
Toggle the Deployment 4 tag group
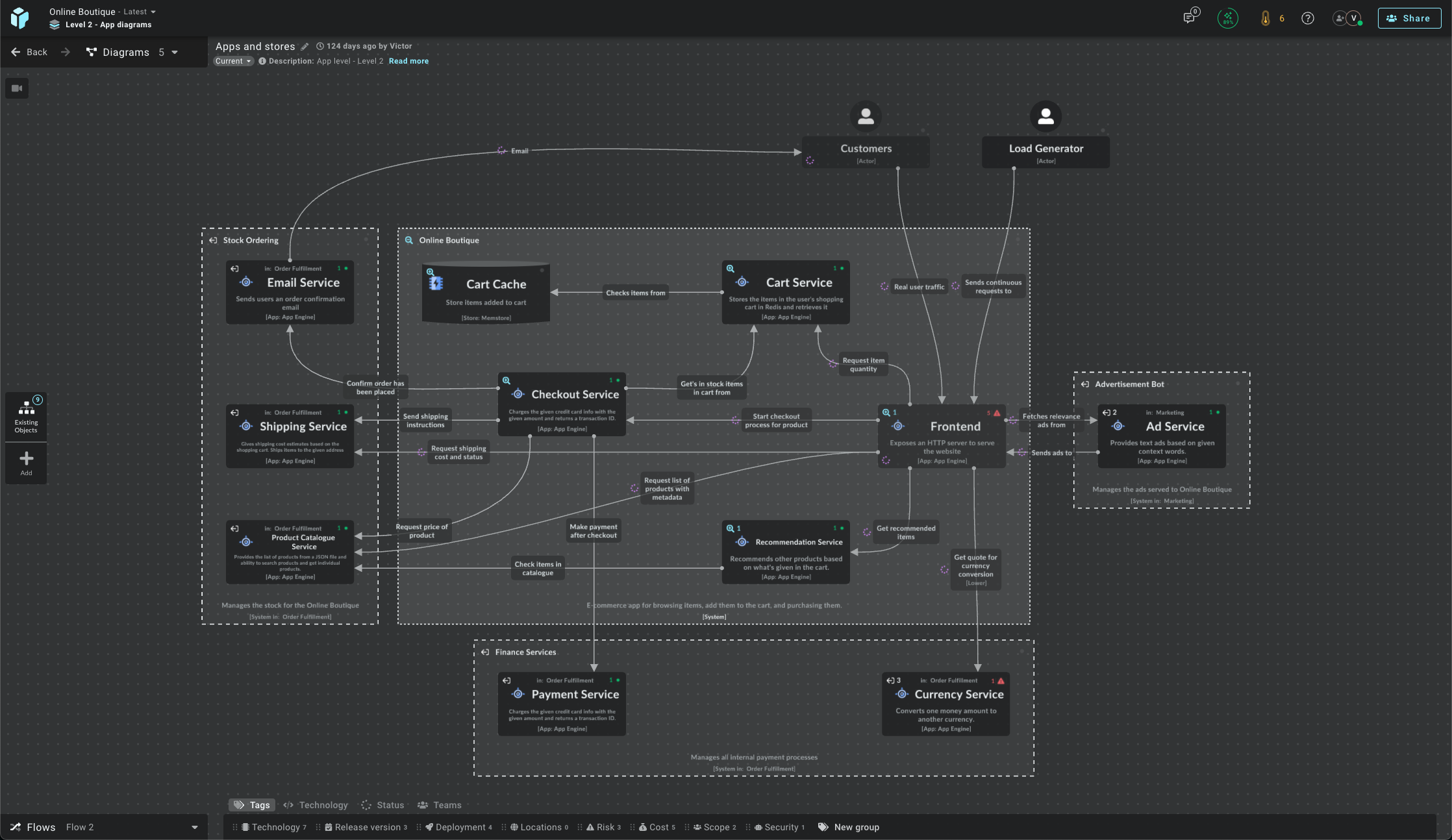[x=459, y=827]
